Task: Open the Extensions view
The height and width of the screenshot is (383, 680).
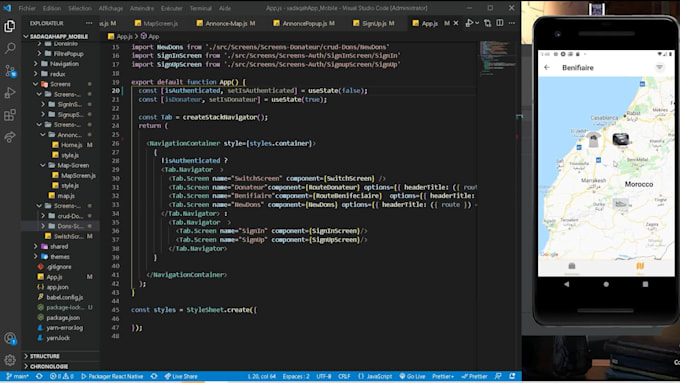Action: (x=10, y=115)
